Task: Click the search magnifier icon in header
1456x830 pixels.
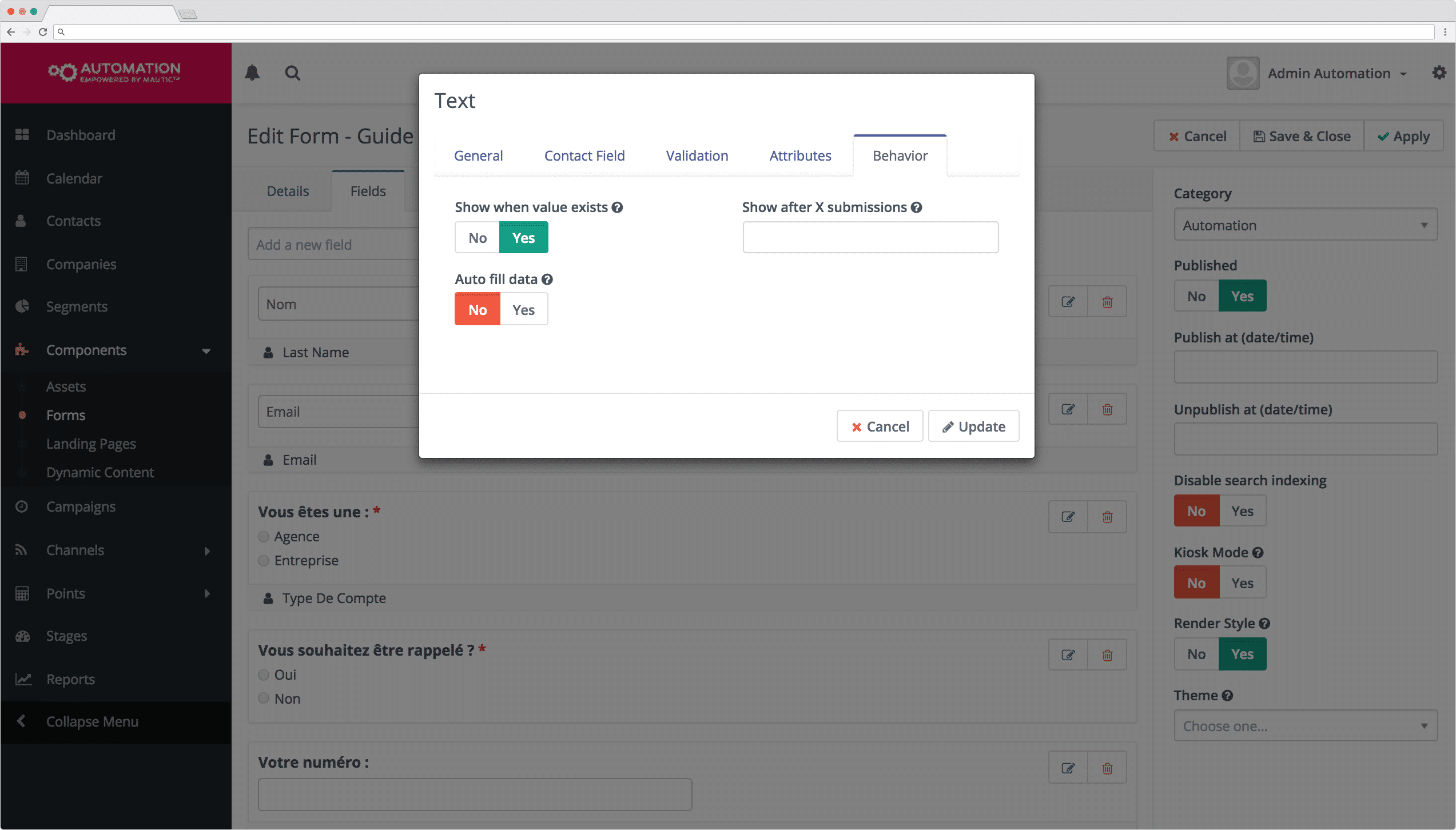Action: click(x=292, y=73)
